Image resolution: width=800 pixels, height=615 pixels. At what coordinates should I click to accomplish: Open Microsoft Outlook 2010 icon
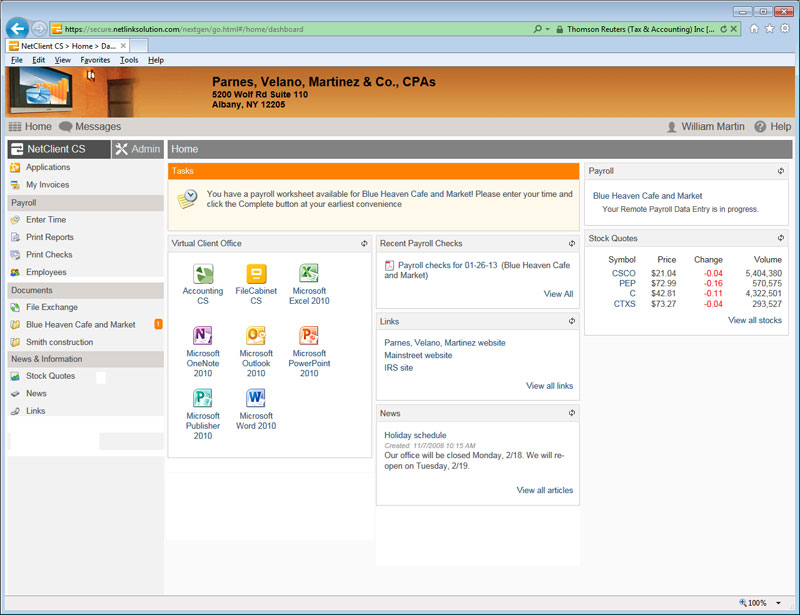(256, 336)
